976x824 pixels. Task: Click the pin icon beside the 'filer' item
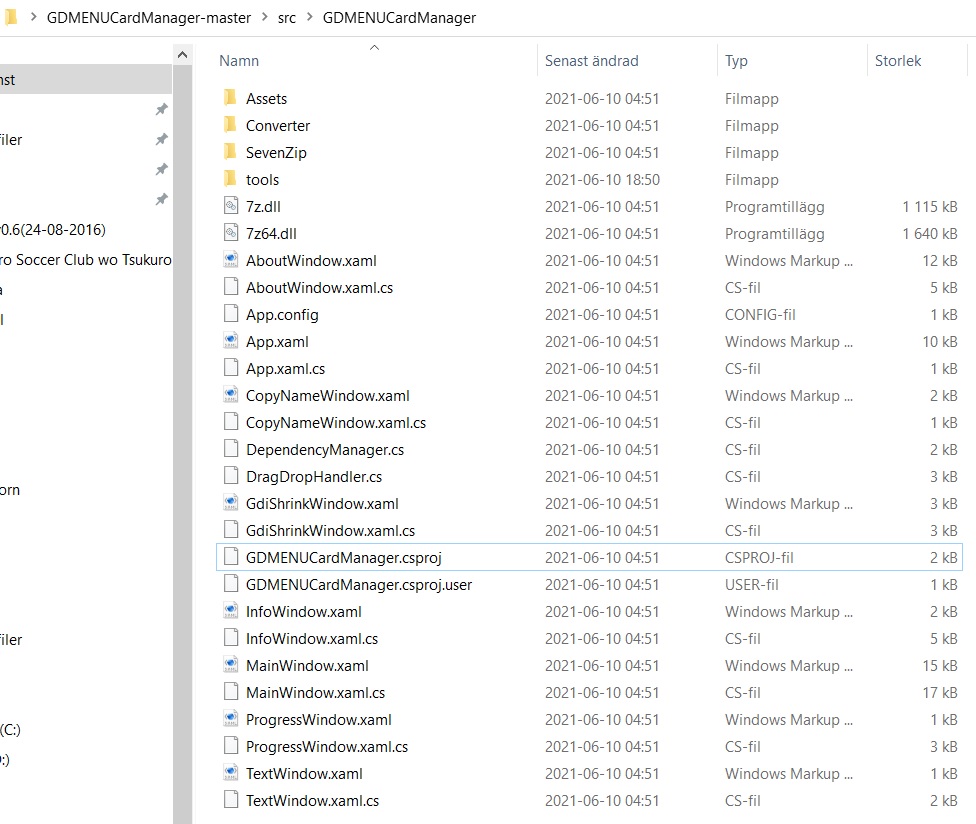[161, 139]
